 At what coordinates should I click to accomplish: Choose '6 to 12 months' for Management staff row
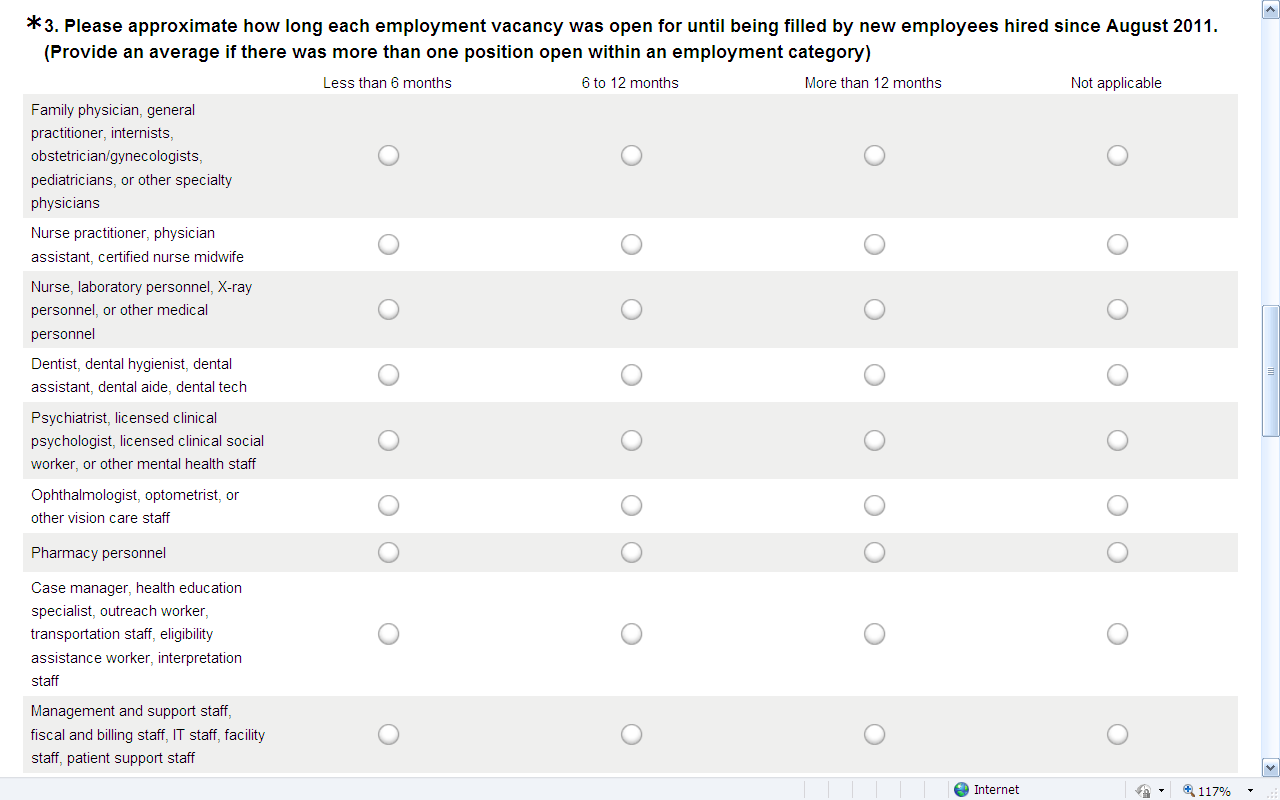[x=631, y=735]
